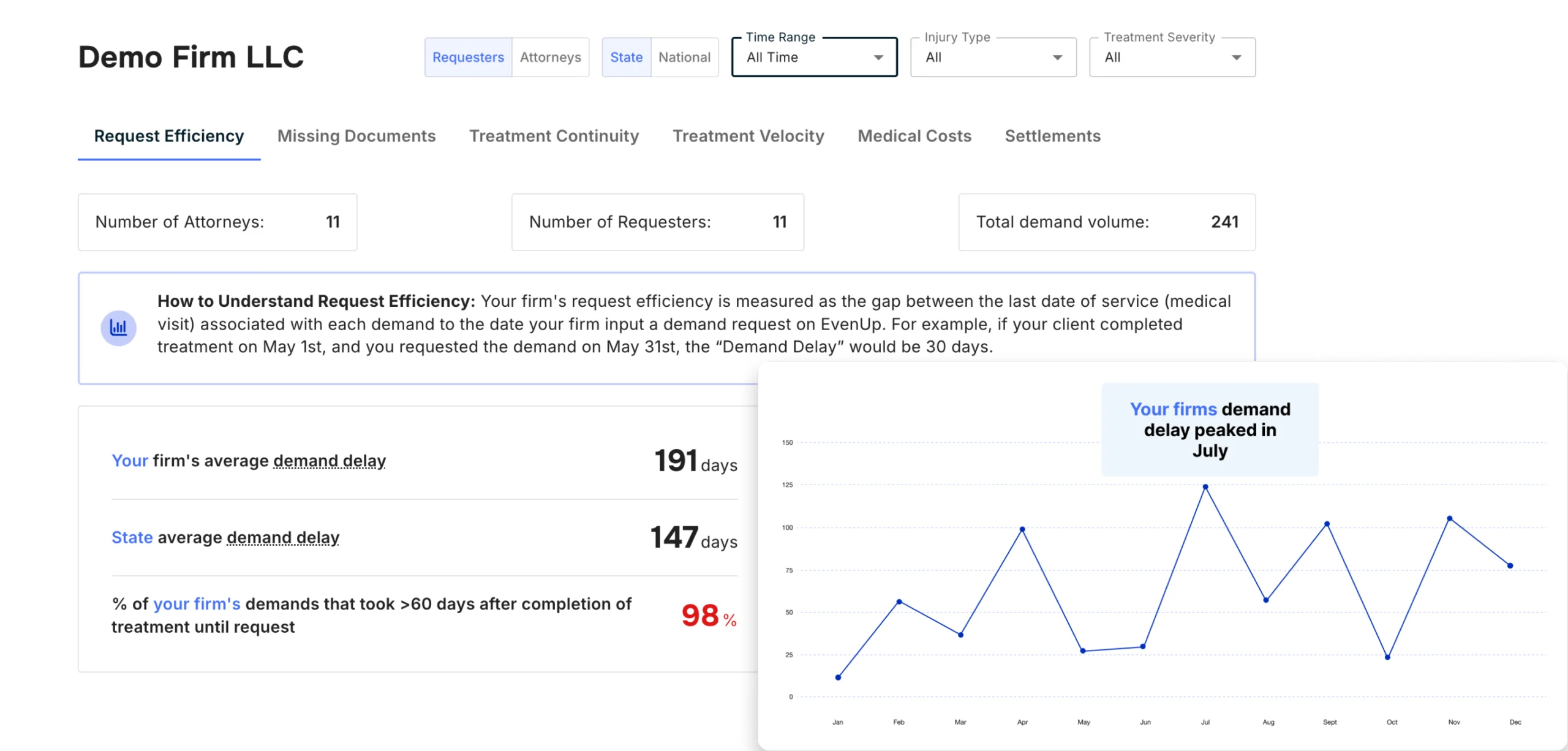The image size is (1568, 751).
Task: Click underlined demand delay in firm's average row
Action: 329,461
